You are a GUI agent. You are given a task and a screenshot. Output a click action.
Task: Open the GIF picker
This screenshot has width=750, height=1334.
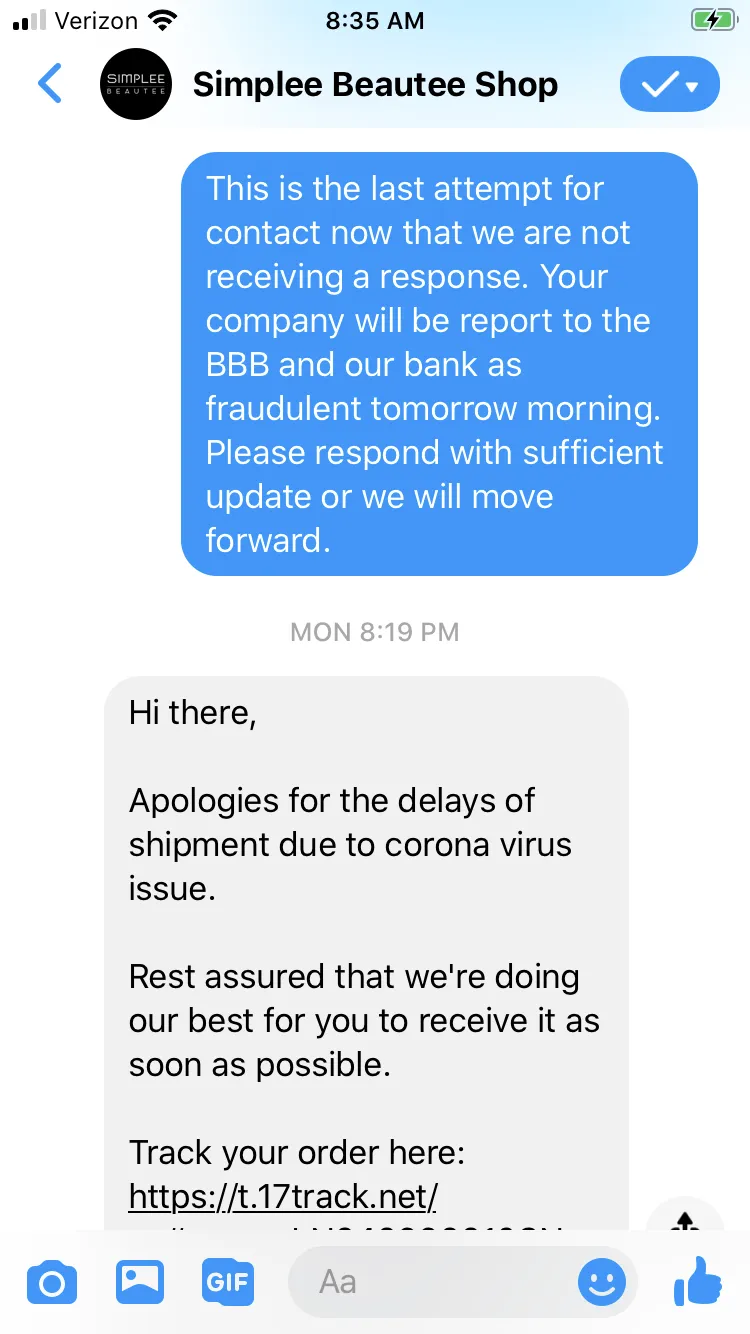pos(228,1282)
